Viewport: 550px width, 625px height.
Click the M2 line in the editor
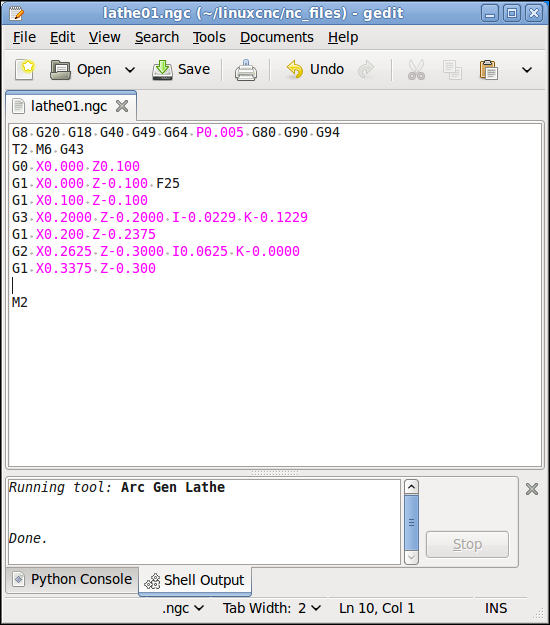click(20, 303)
